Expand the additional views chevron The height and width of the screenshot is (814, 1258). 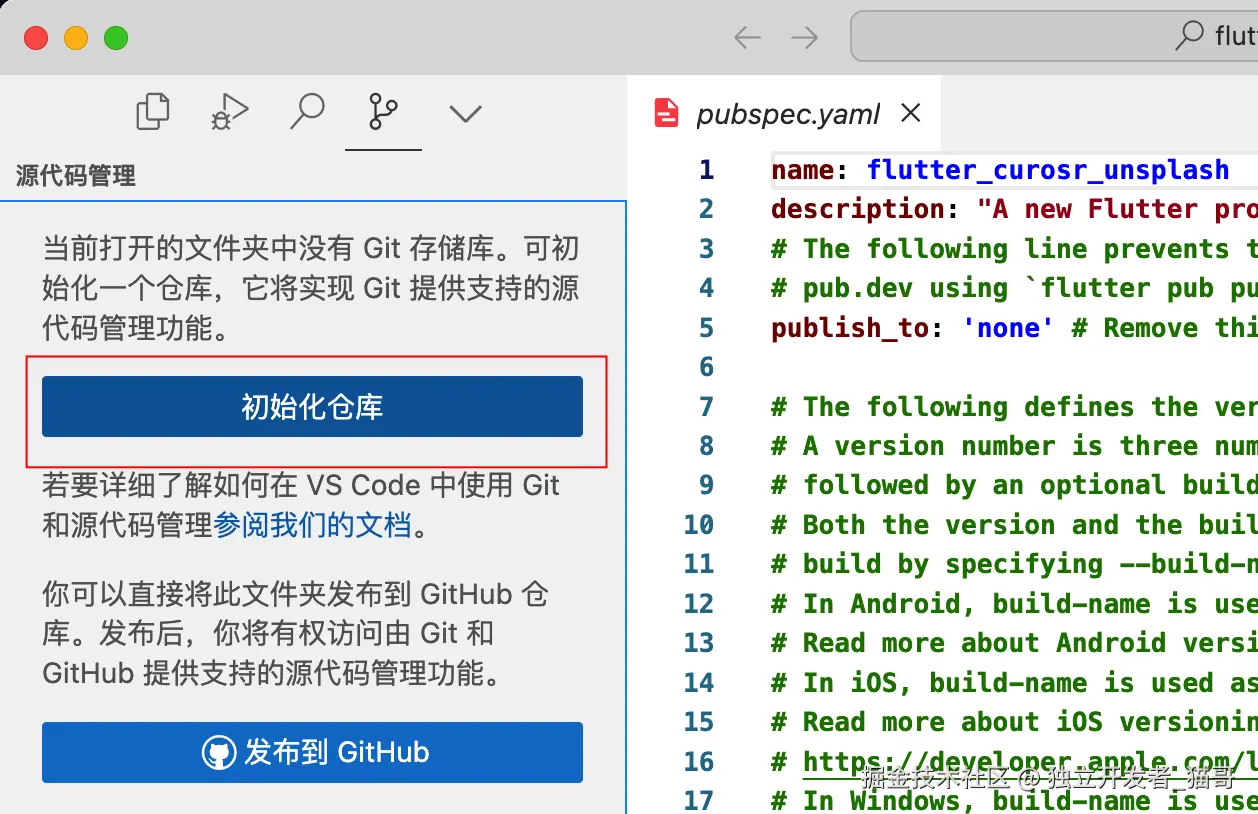(464, 113)
